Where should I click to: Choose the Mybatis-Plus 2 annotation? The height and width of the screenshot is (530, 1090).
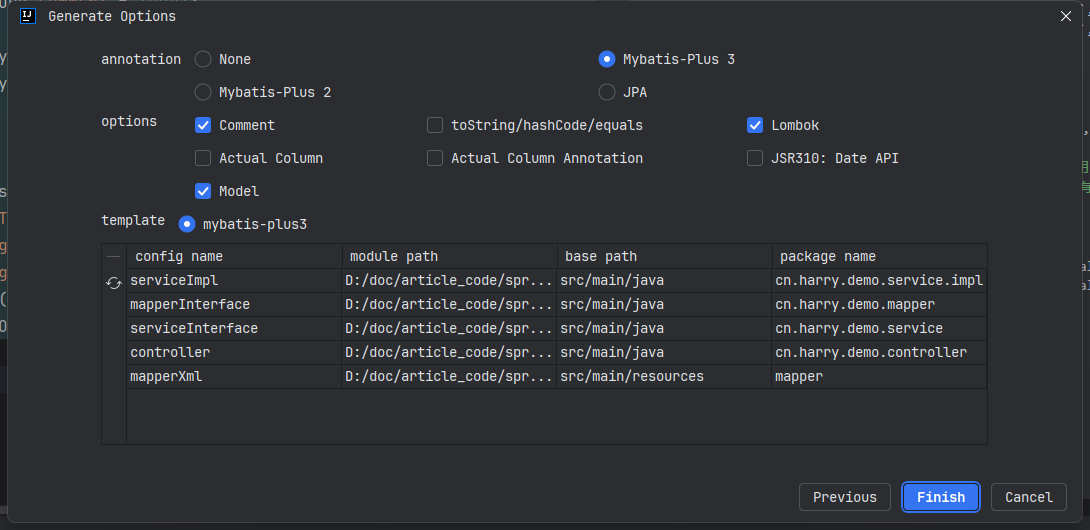pos(203,93)
